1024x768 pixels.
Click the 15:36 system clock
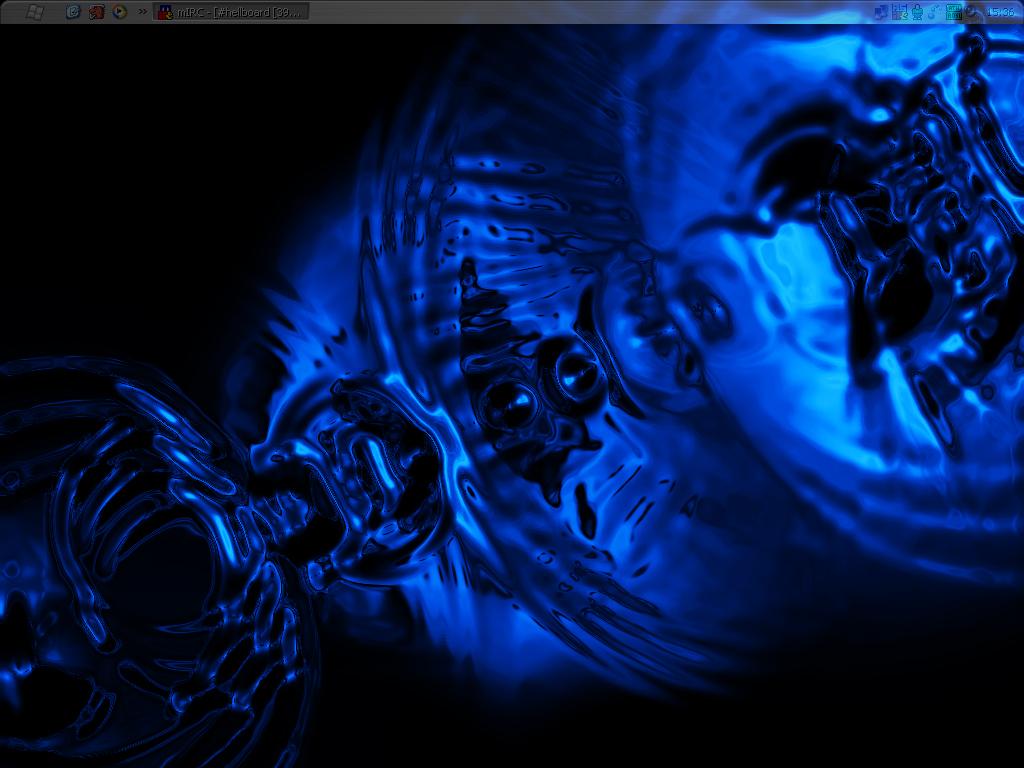coord(1001,12)
